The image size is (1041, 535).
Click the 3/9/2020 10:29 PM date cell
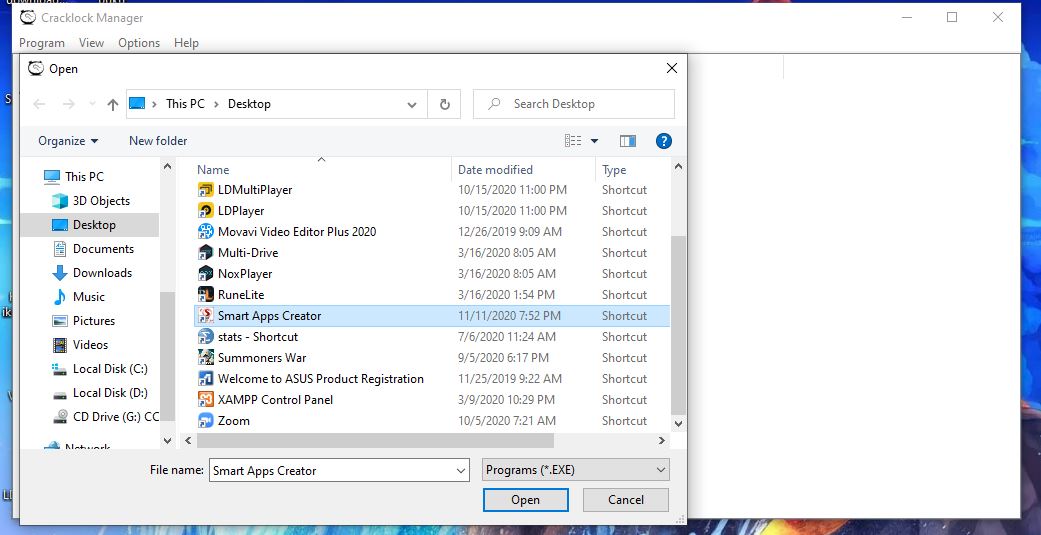pyautogui.click(x=507, y=400)
